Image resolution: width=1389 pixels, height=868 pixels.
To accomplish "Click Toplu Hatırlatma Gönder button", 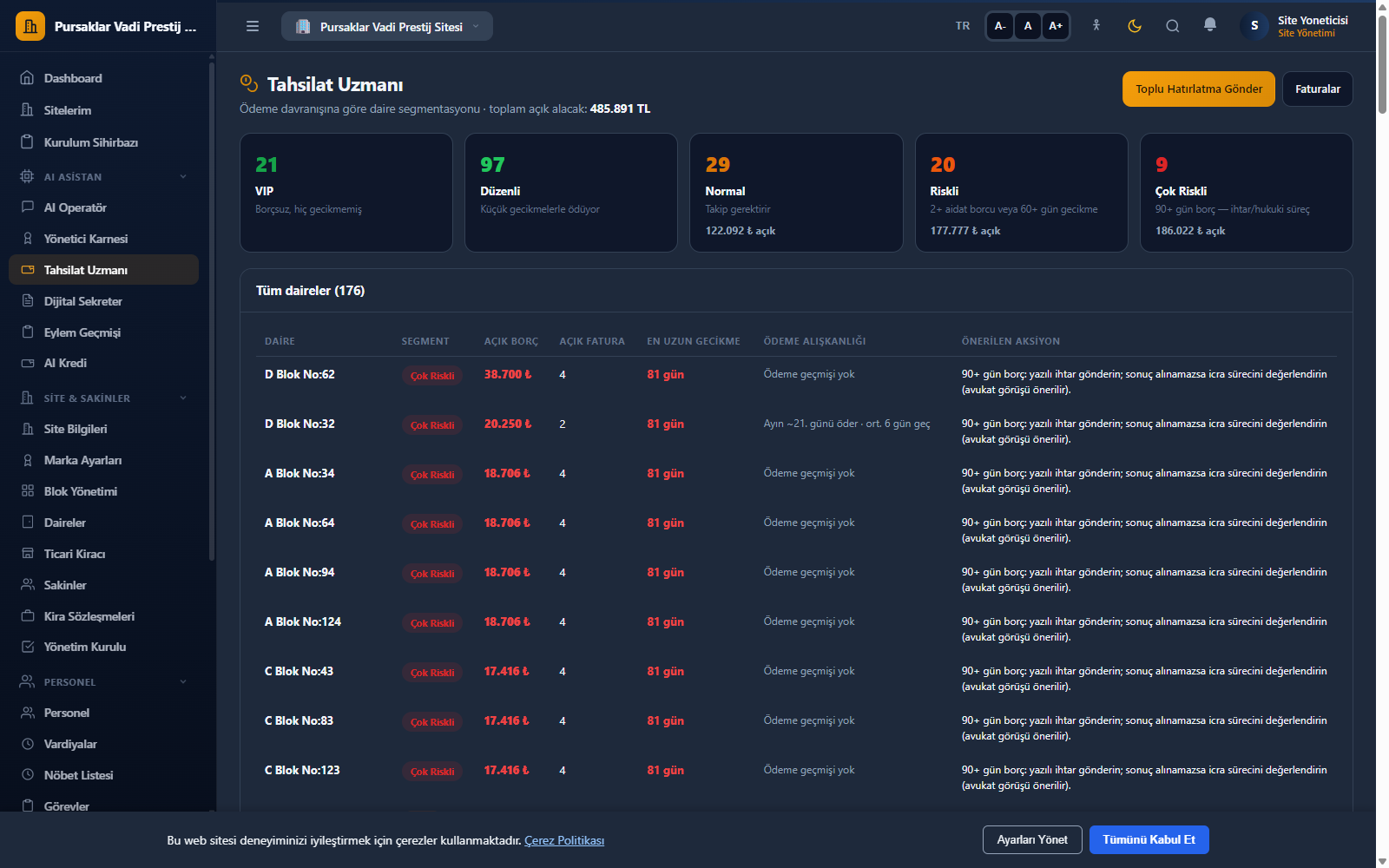I will [1199, 89].
